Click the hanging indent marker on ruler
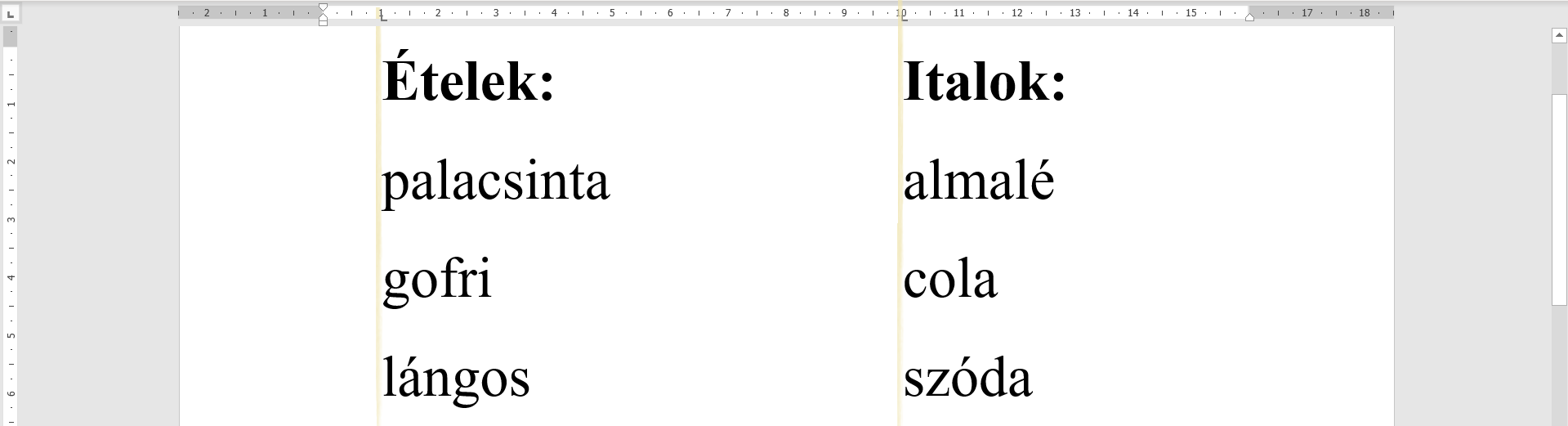Image resolution: width=1568 pixels, height=426 pixels. [323, 16]
